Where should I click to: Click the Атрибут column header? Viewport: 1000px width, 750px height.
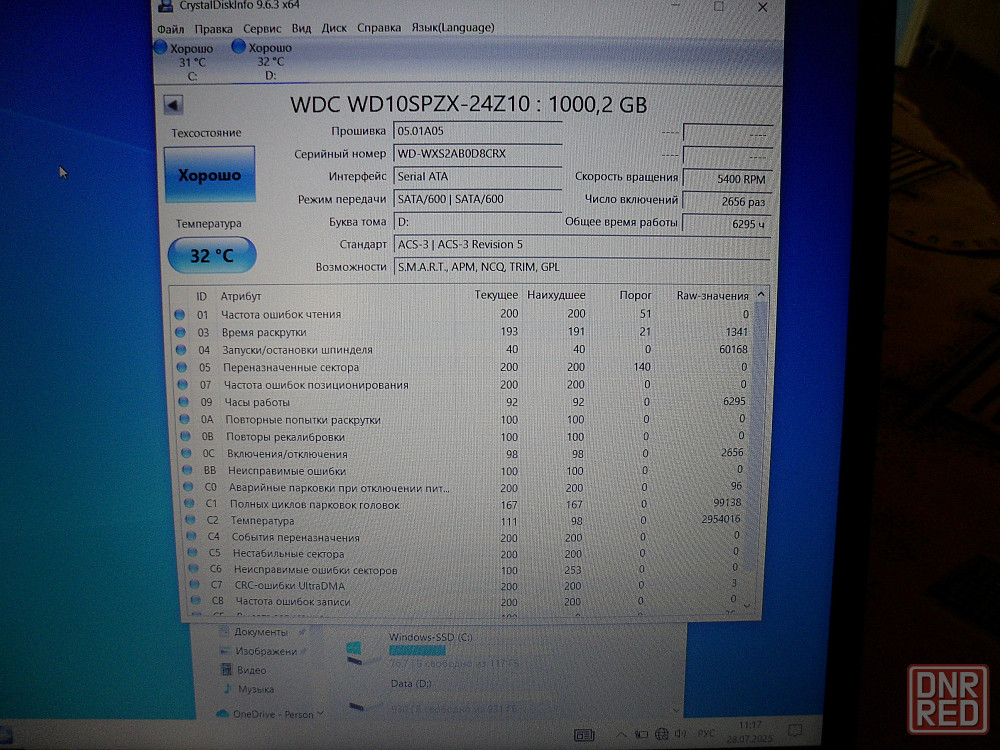tap(240, 297)
